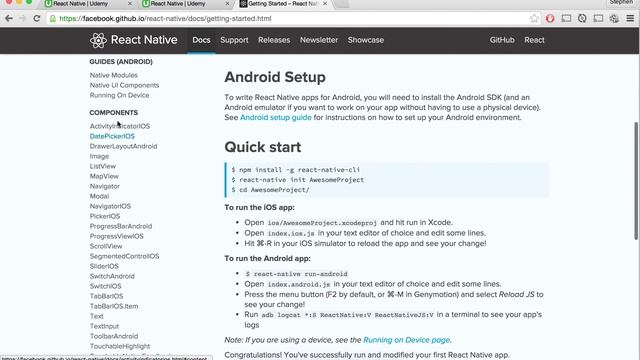
Task: Click the 'Quick start' heading
Action: 262,147
